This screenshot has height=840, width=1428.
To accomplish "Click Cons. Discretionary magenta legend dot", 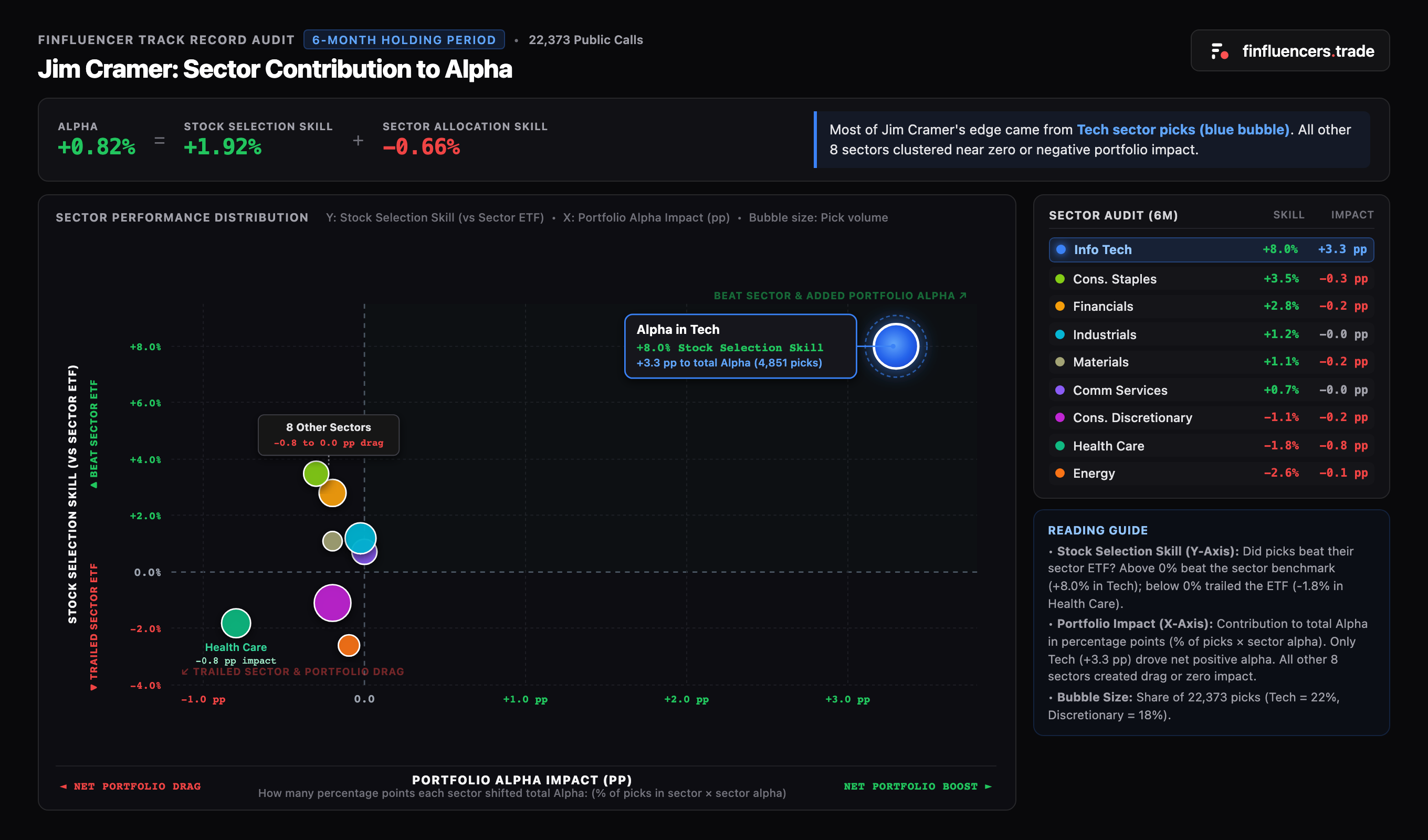I will coord(1059,417).
